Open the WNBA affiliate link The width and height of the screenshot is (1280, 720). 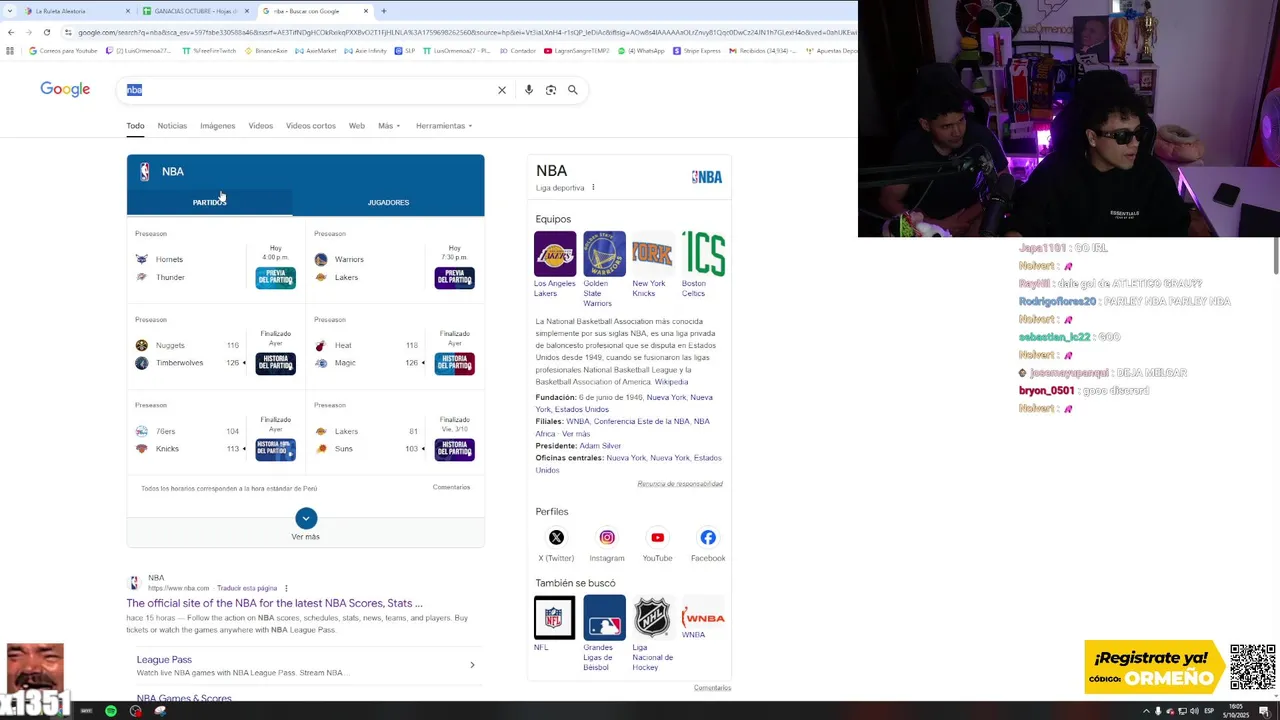point(577,421)
